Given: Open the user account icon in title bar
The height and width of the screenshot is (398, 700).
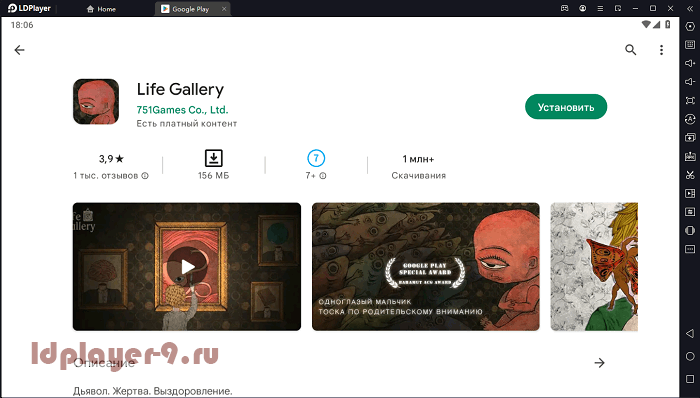Looking at the screenshot, I should pos(583,8).
